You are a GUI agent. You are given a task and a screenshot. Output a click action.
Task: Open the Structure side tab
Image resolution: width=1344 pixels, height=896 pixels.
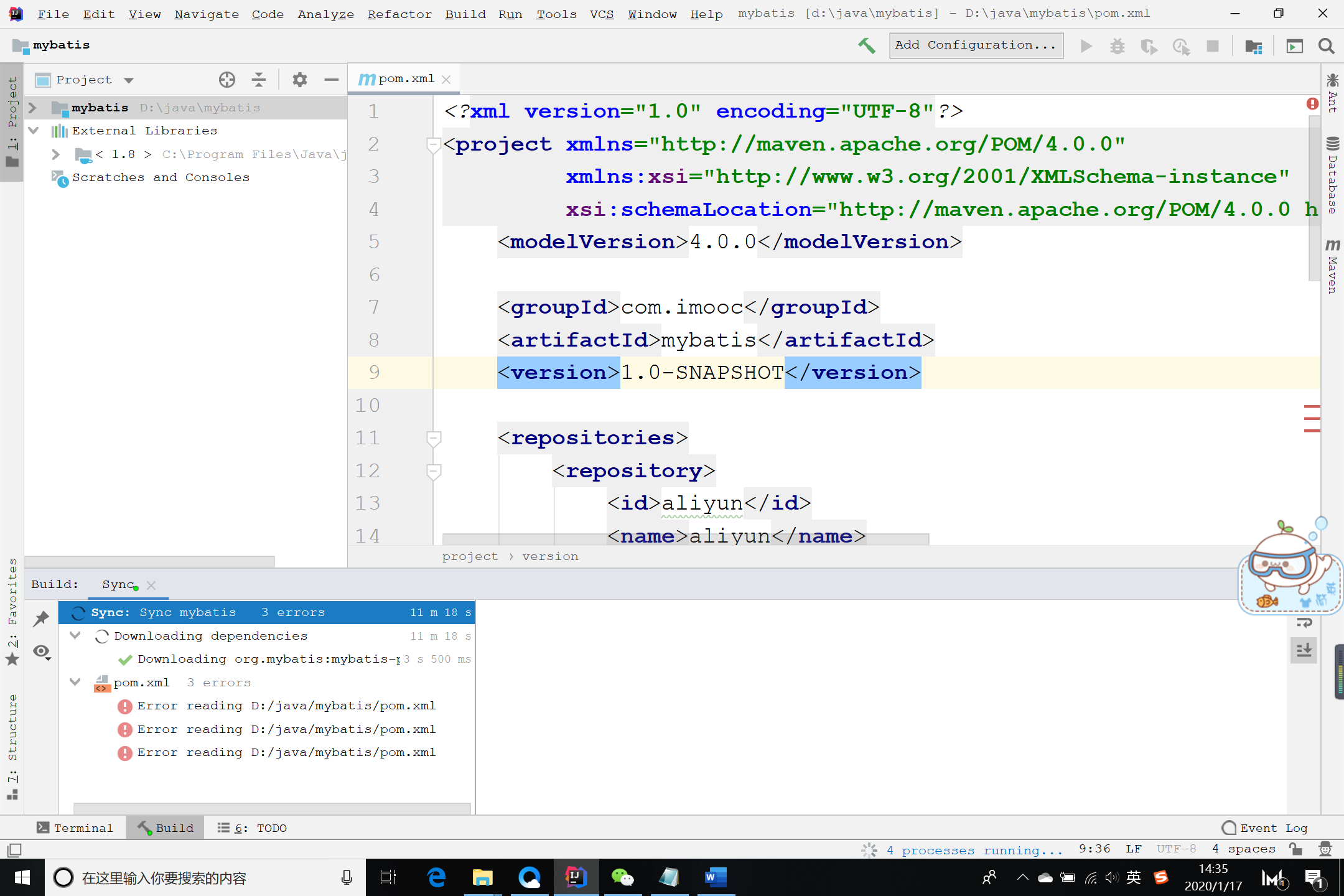pyautogui.click(x=12, y=747)
